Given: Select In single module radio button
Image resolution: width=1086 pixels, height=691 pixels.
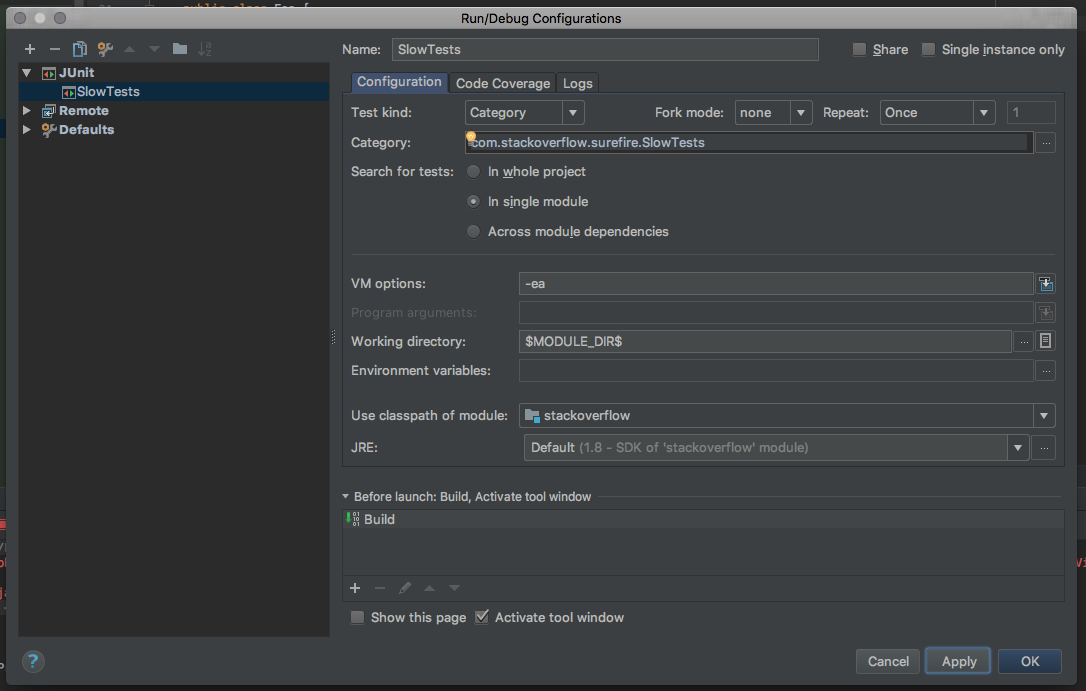Looking at the screenshot, I should pos(473,201).
